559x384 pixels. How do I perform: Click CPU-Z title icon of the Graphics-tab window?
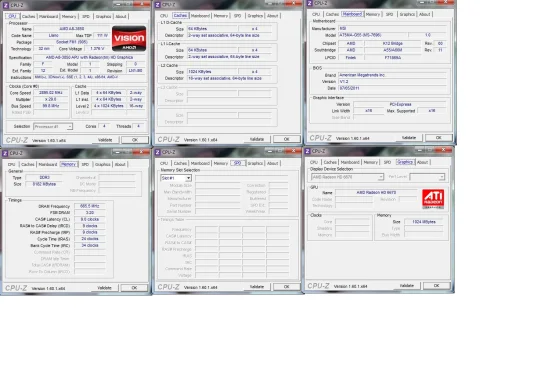point(307,151)
